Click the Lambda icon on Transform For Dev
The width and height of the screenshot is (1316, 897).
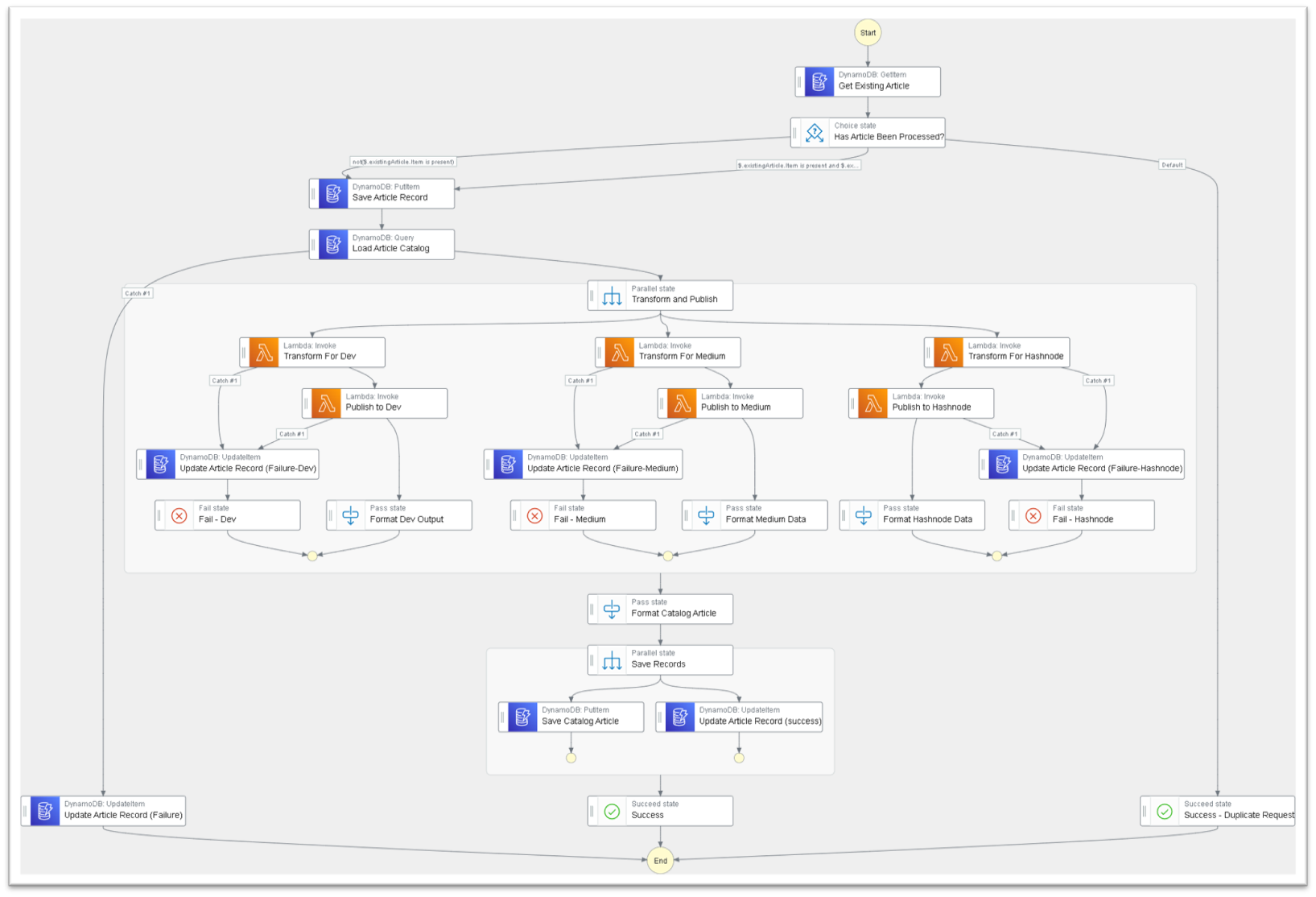point(263,353)
